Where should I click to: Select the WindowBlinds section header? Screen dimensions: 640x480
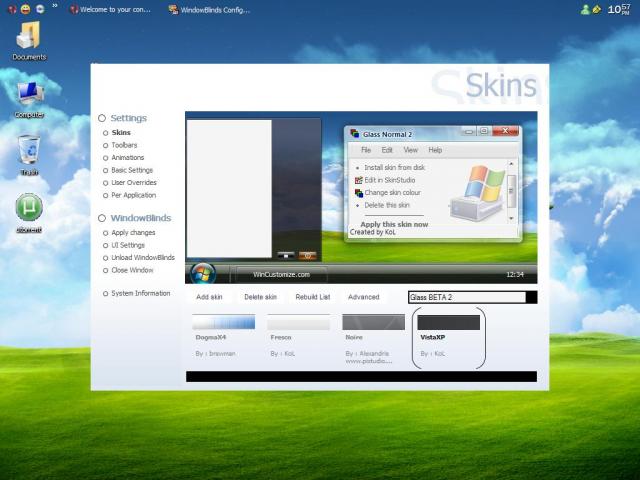coord(141,218)
